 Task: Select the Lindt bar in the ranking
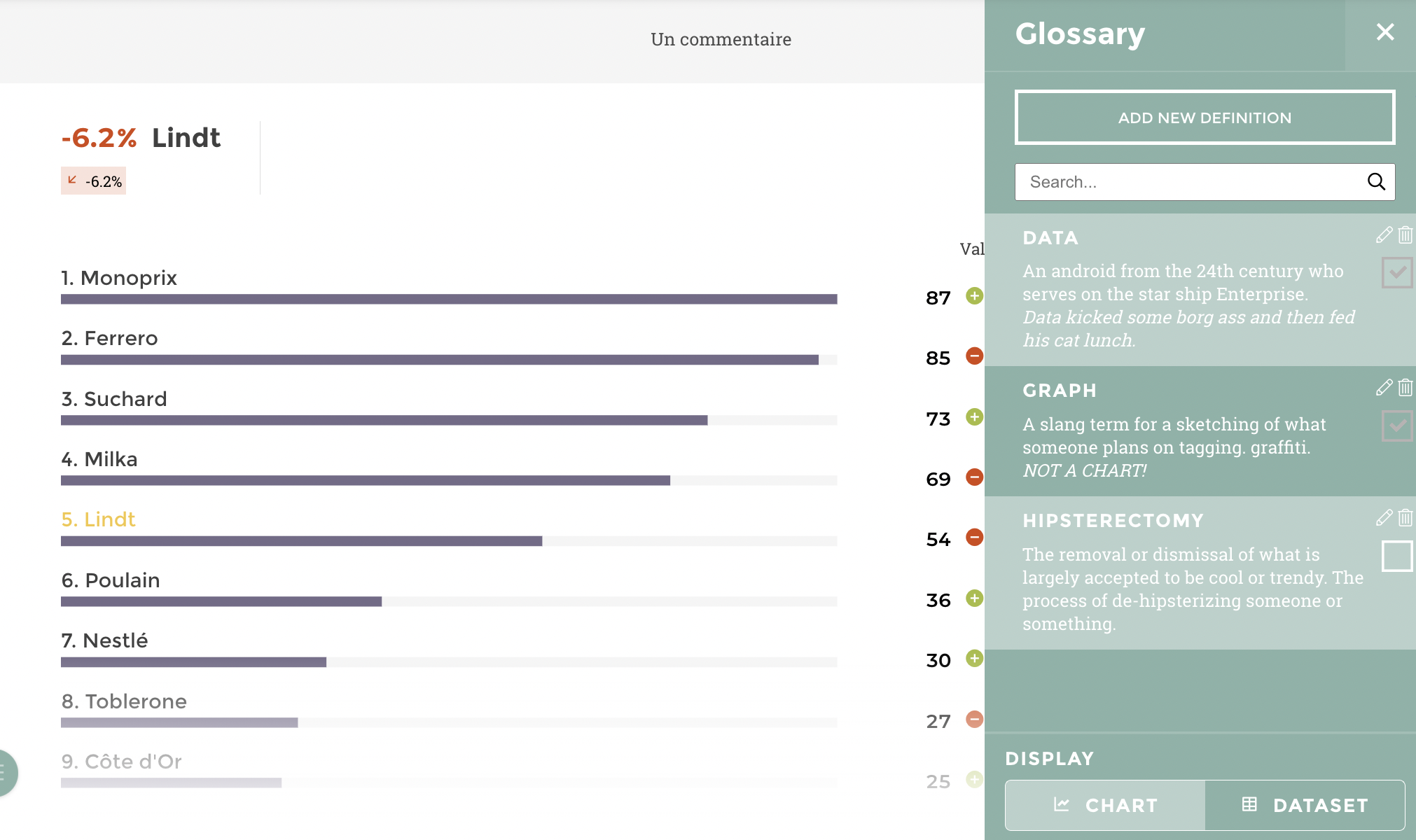pyautogui.click(x=301, y=540)
